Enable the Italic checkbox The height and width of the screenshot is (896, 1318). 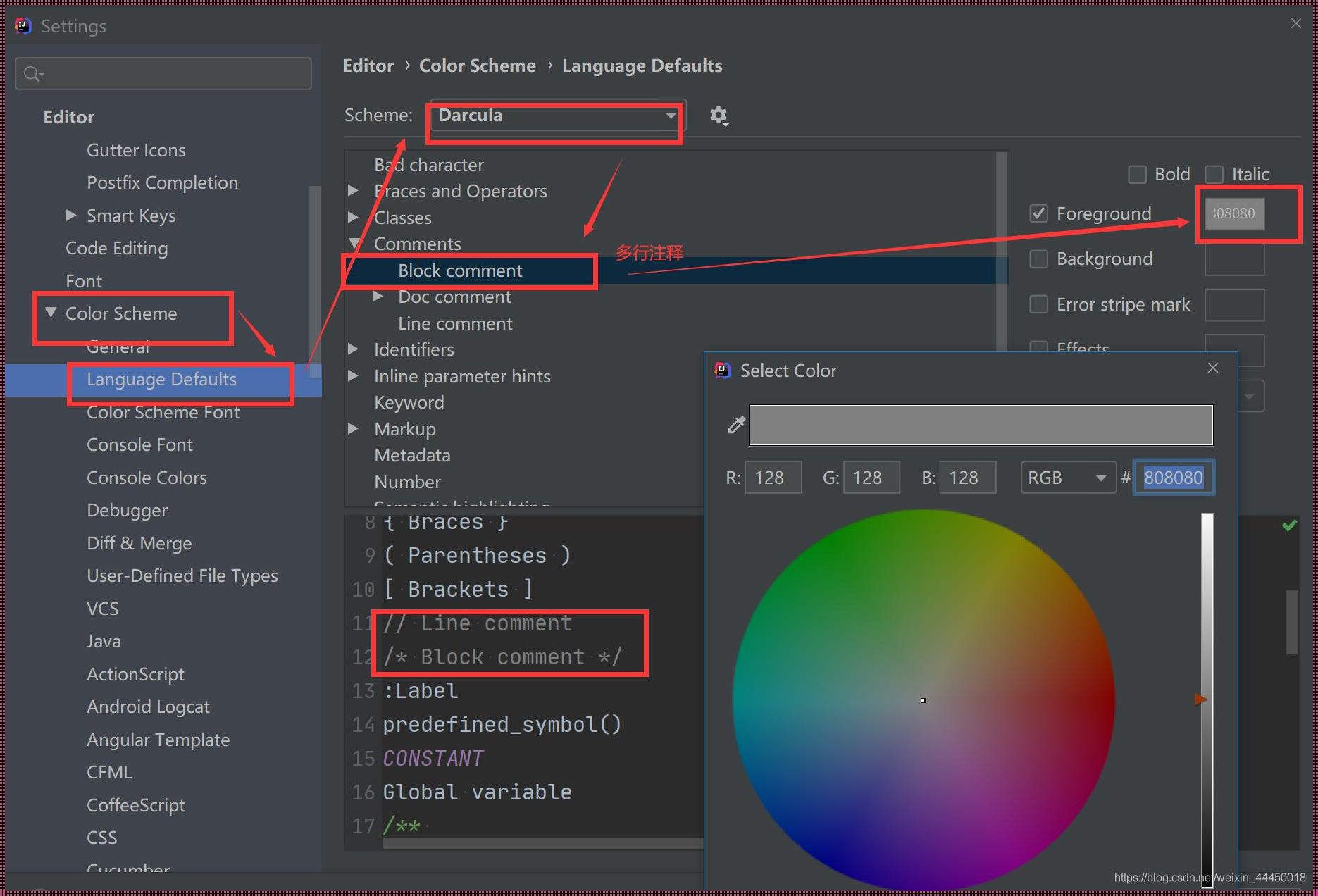click(x=1214, y=174)
